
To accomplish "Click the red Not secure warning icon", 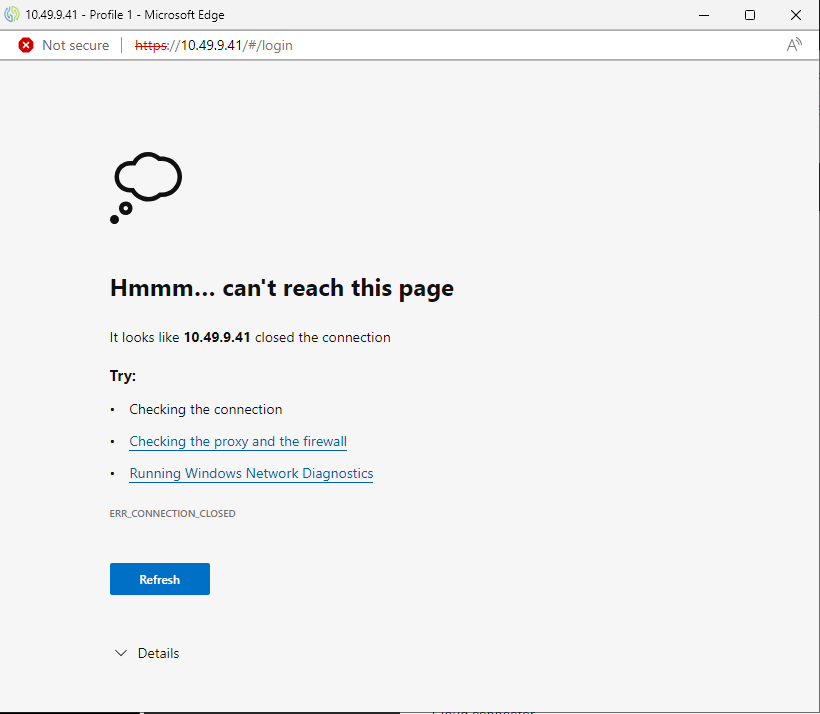I will 26,45.
